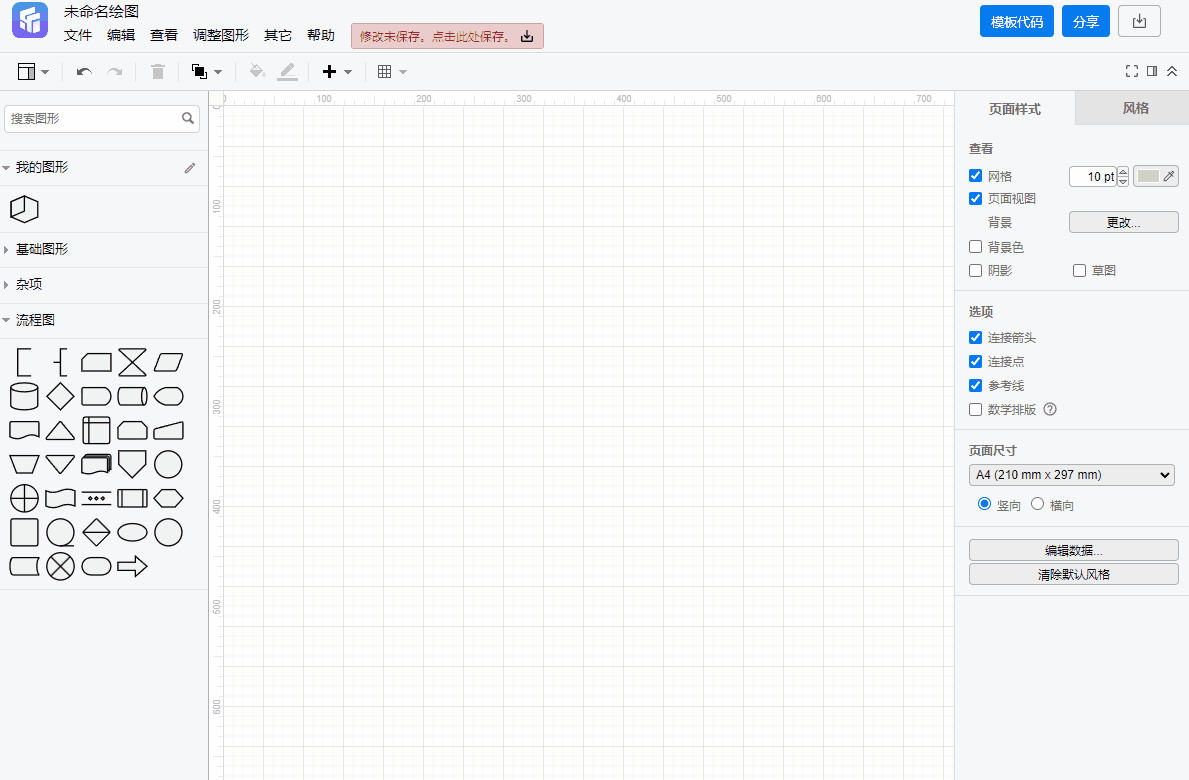Open the table grid dropdown

coord(392,72)
